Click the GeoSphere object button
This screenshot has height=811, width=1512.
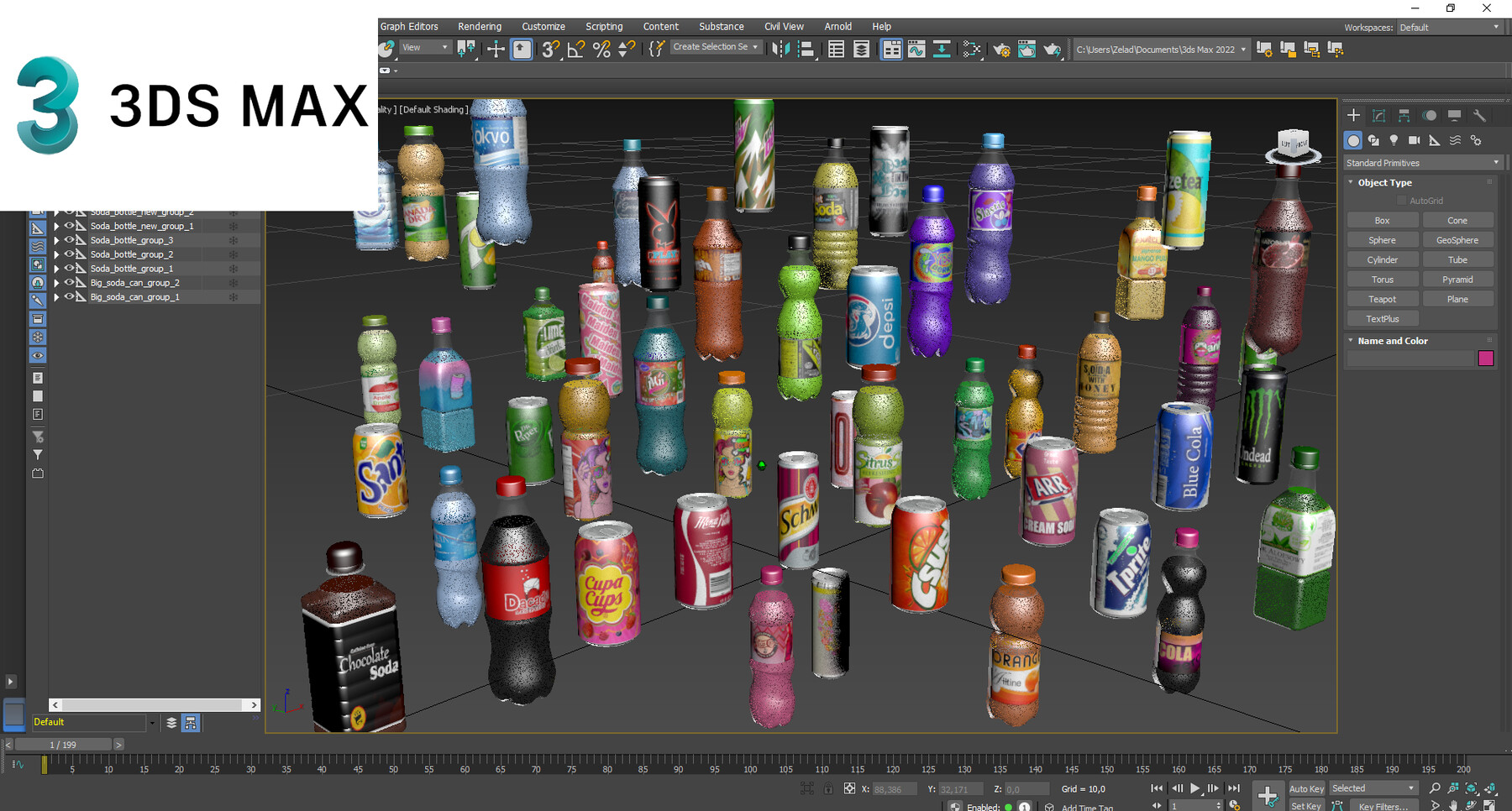[1457, 240]
